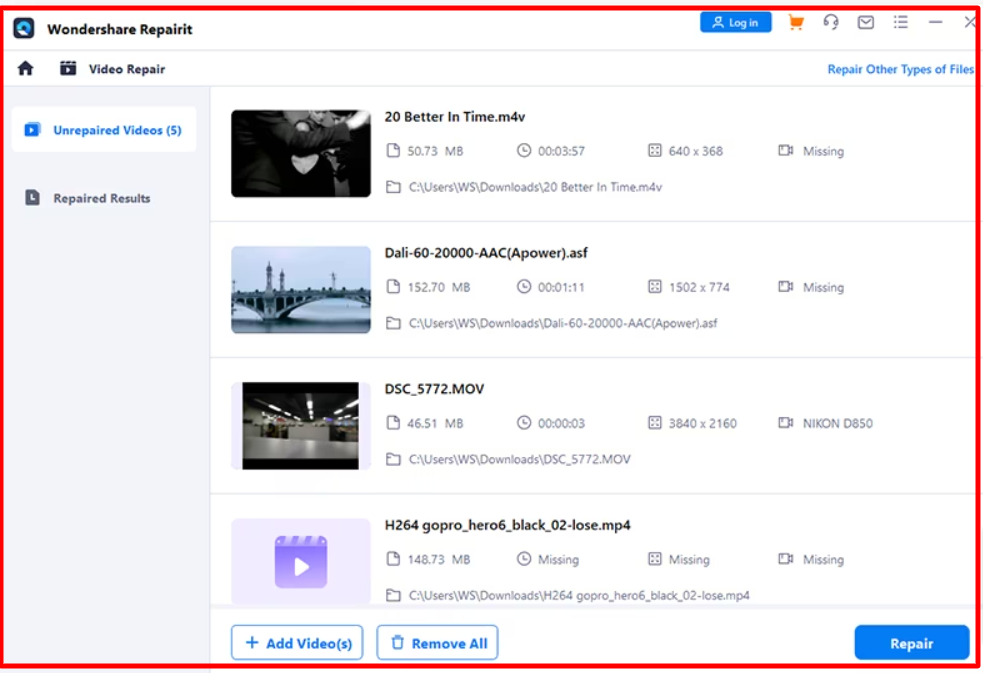Go to the Home icon
This screenshot has width=983, height=673.
click(x=25, y=68)
